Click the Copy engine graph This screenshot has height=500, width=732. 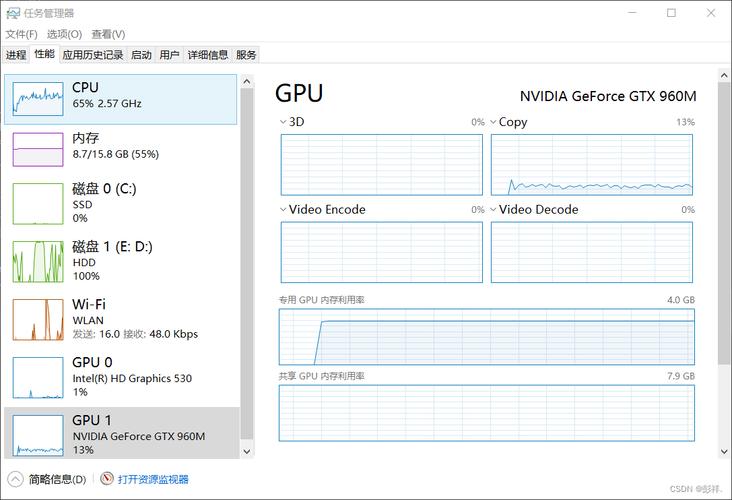coord(592,165)
